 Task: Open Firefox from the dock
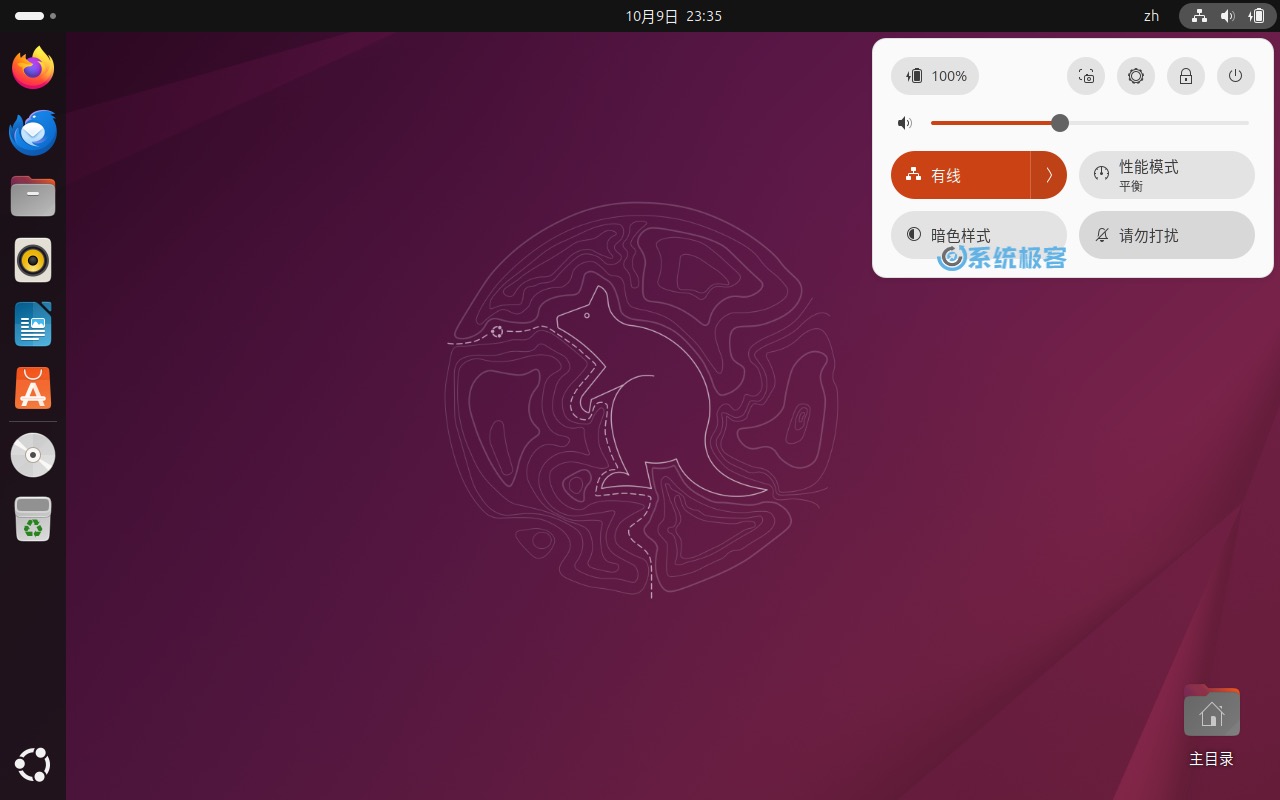(33, 68)
